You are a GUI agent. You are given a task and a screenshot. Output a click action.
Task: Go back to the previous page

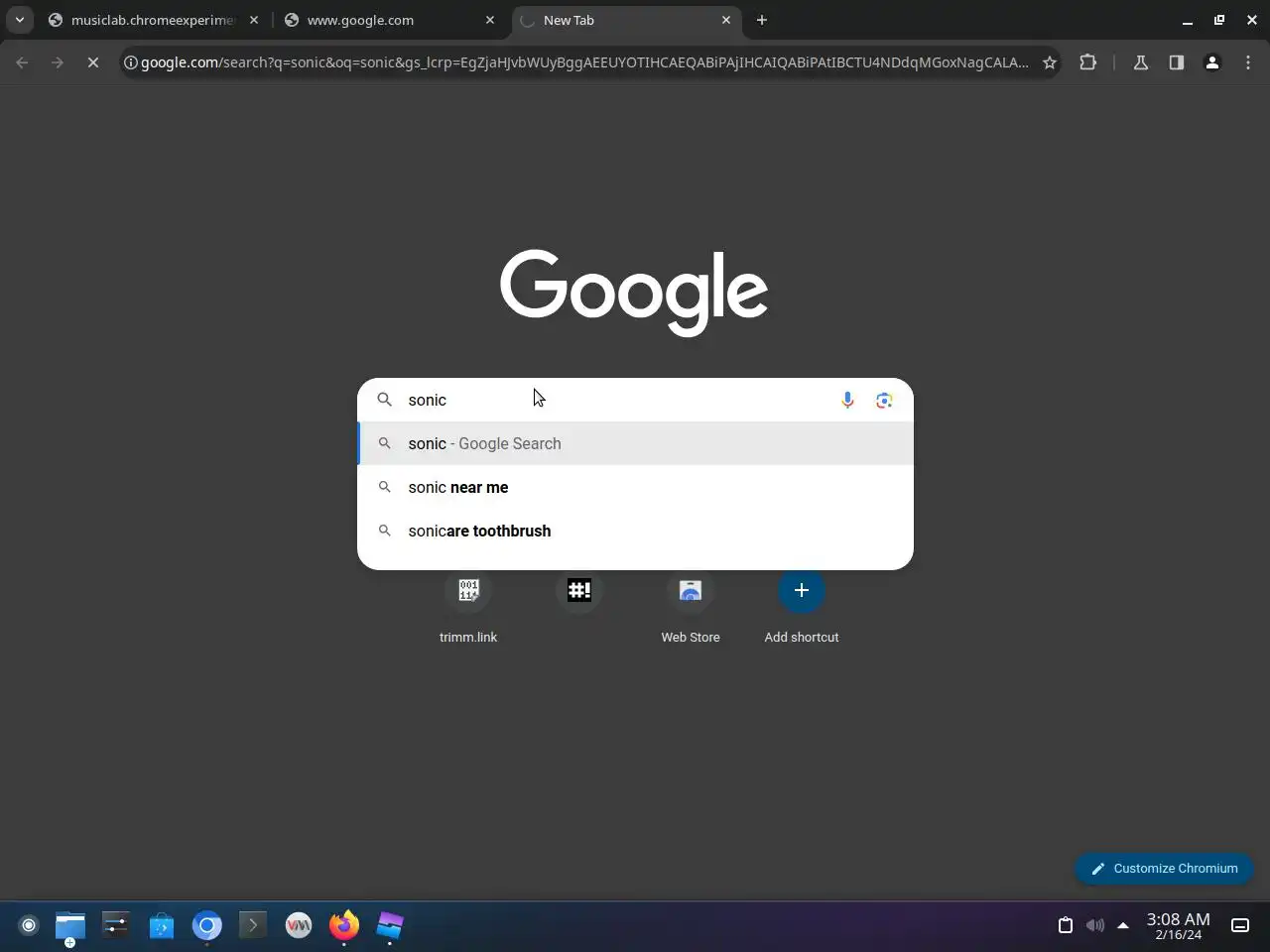point(22,62)
